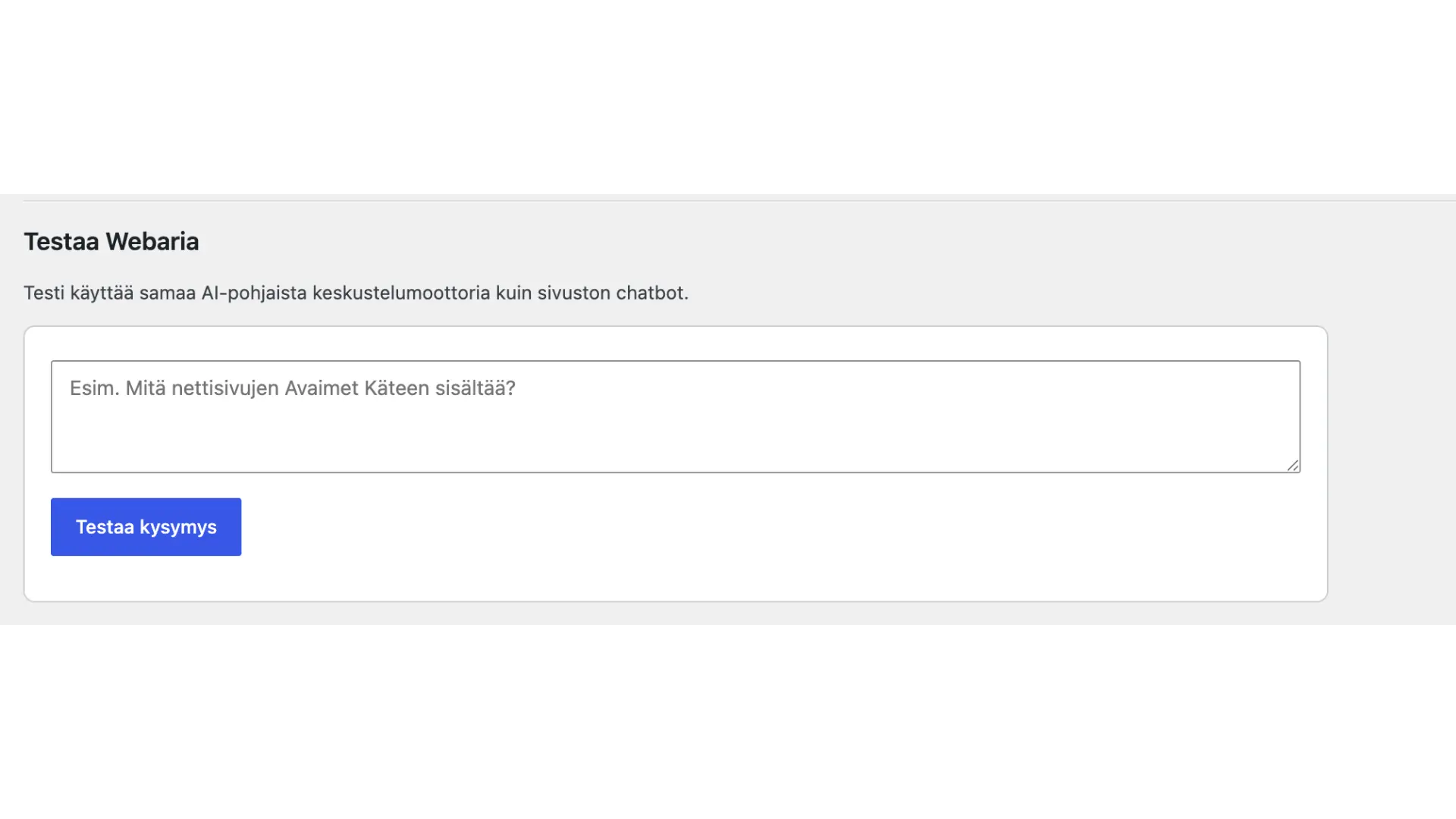Click the blank white area below the card
Screen dimensions: 1456x819
(728, 720)
